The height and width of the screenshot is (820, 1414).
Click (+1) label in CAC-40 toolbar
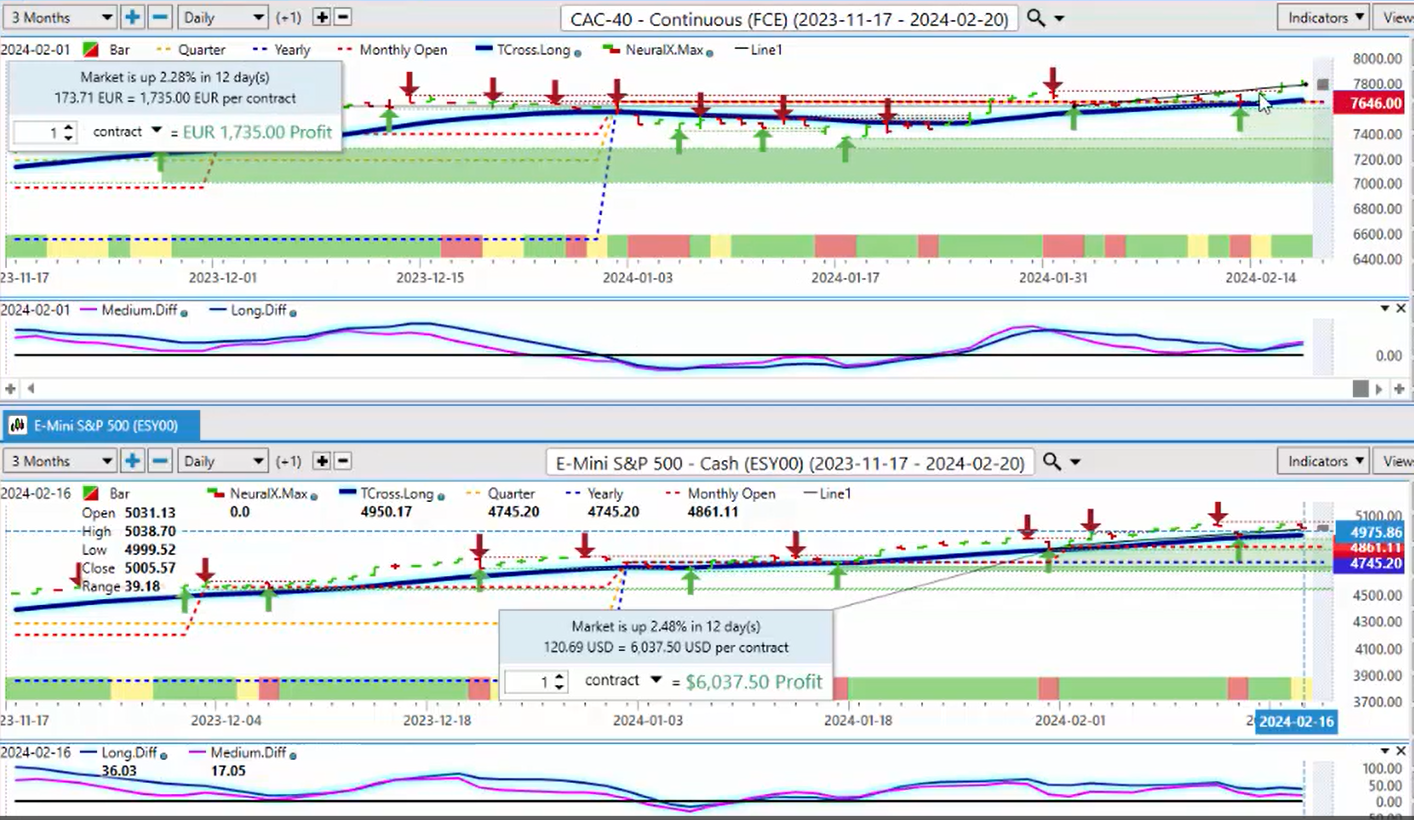288,17
